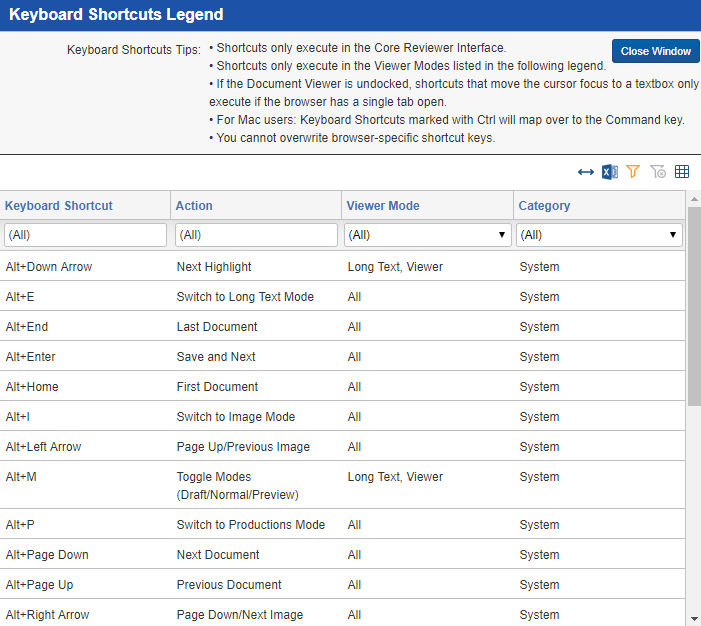The width and height of the screenshot is (701, 626).
Task: Click the Keyboard Shortcut filter field
Action: click(85, 235)
